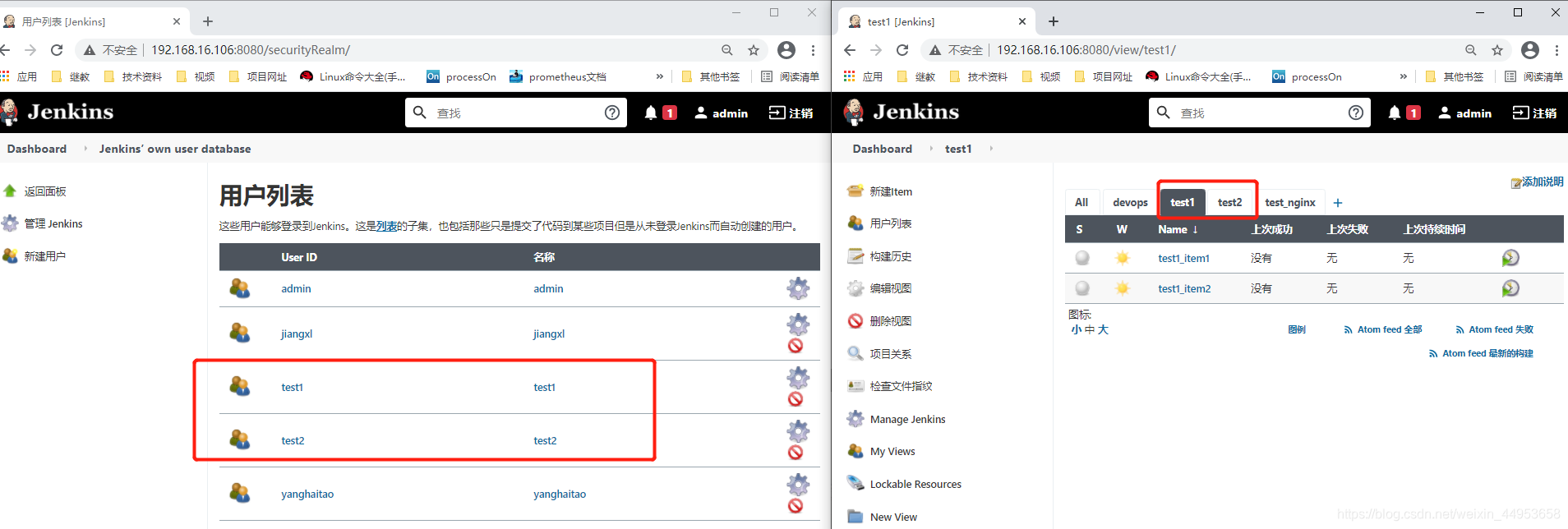The image size is (1568, 529).
Task: Open settings gear for jiangxl user
Action: tap(798, 324)
